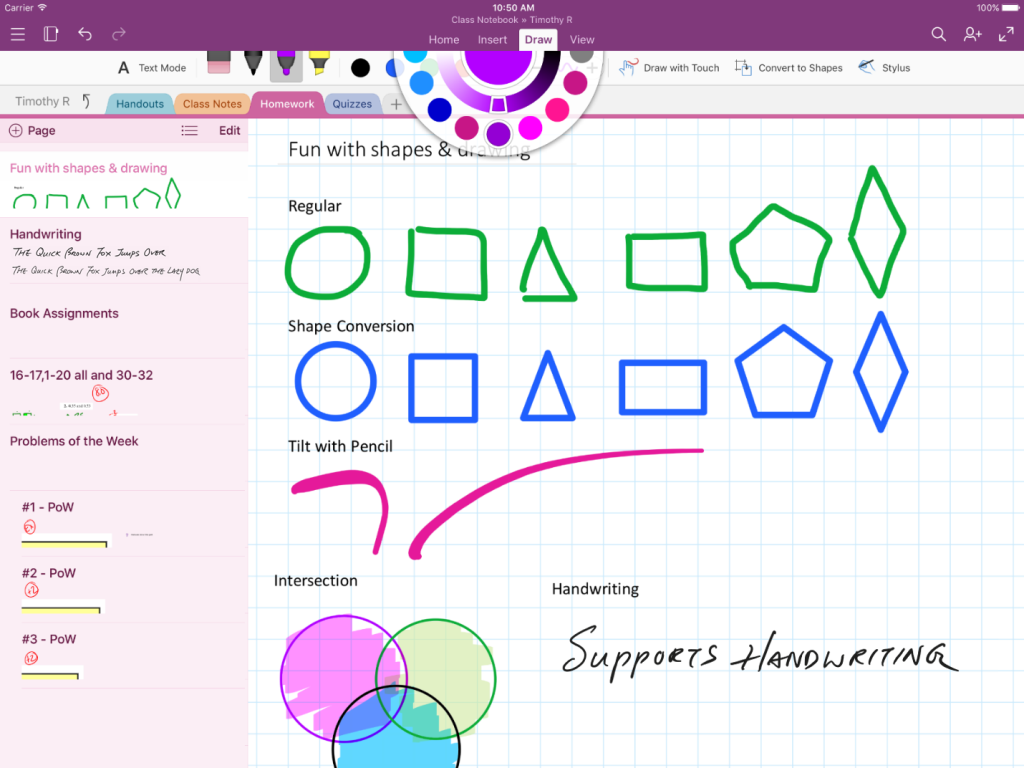
Task: Toggle Convert to Shapes mode
Action: coord(789,68)
